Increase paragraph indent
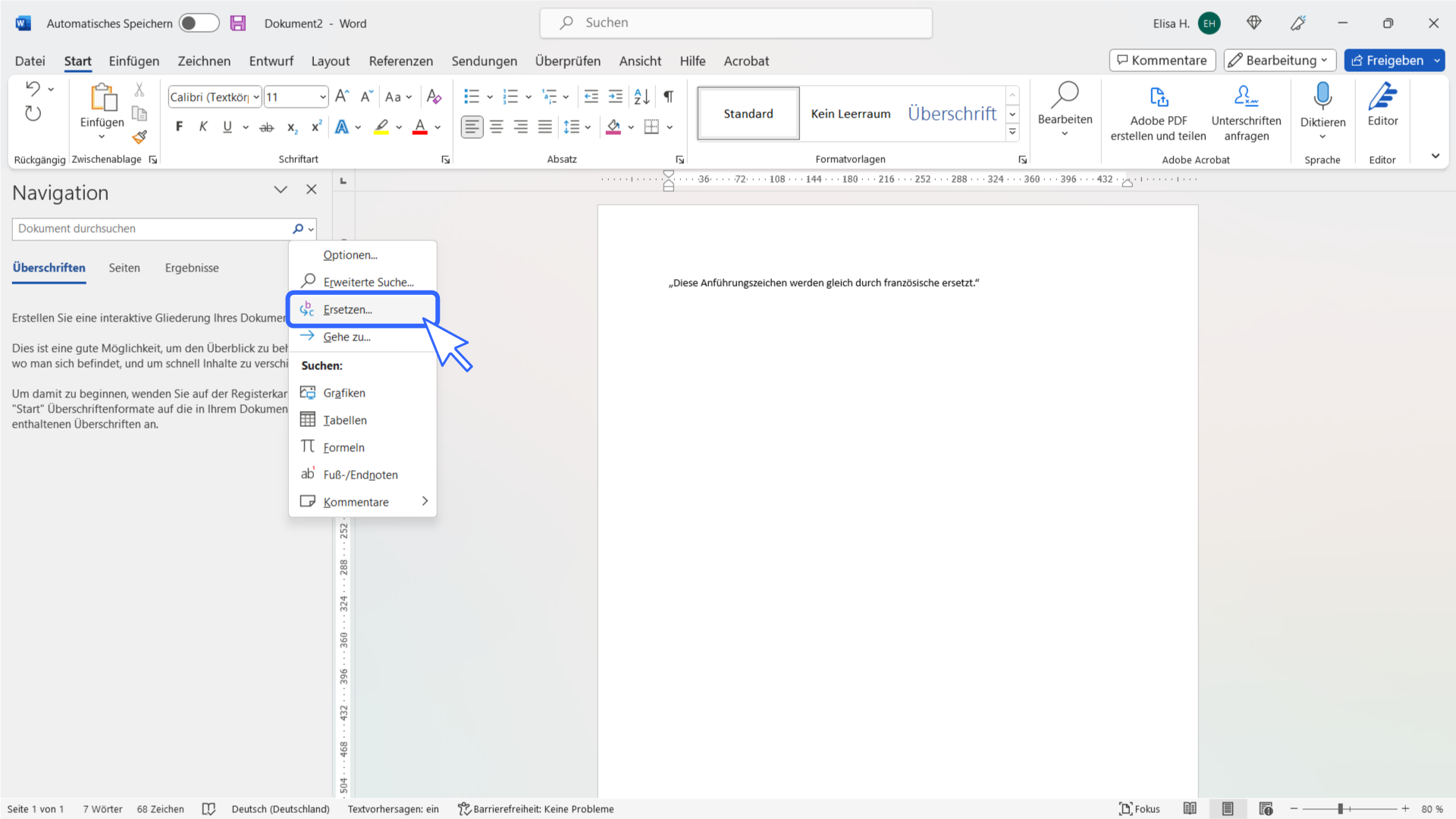This screenshot has height=819, width=1456. click(x=616, y=96)
